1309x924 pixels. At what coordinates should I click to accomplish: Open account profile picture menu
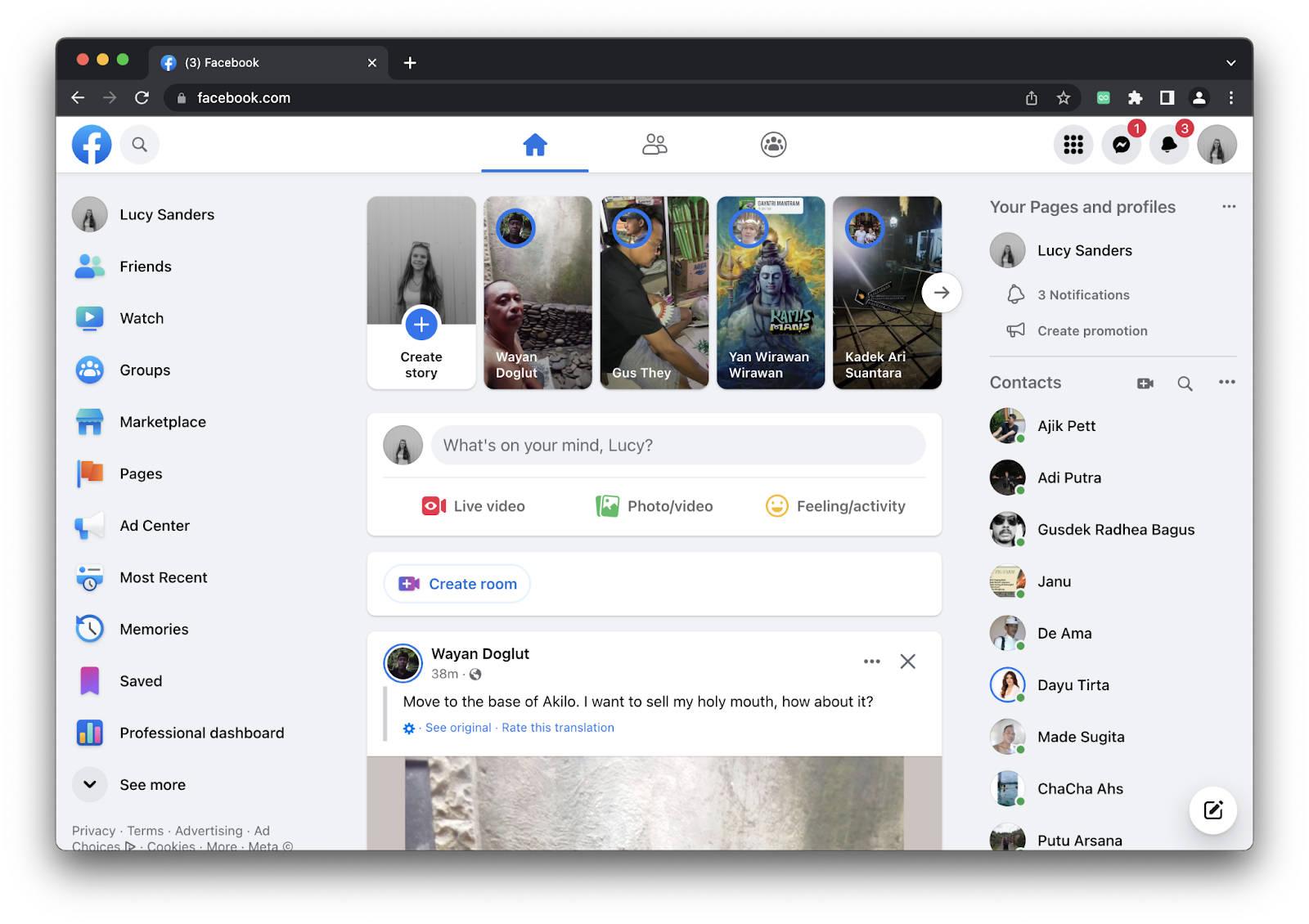[x=1217, y=145]
